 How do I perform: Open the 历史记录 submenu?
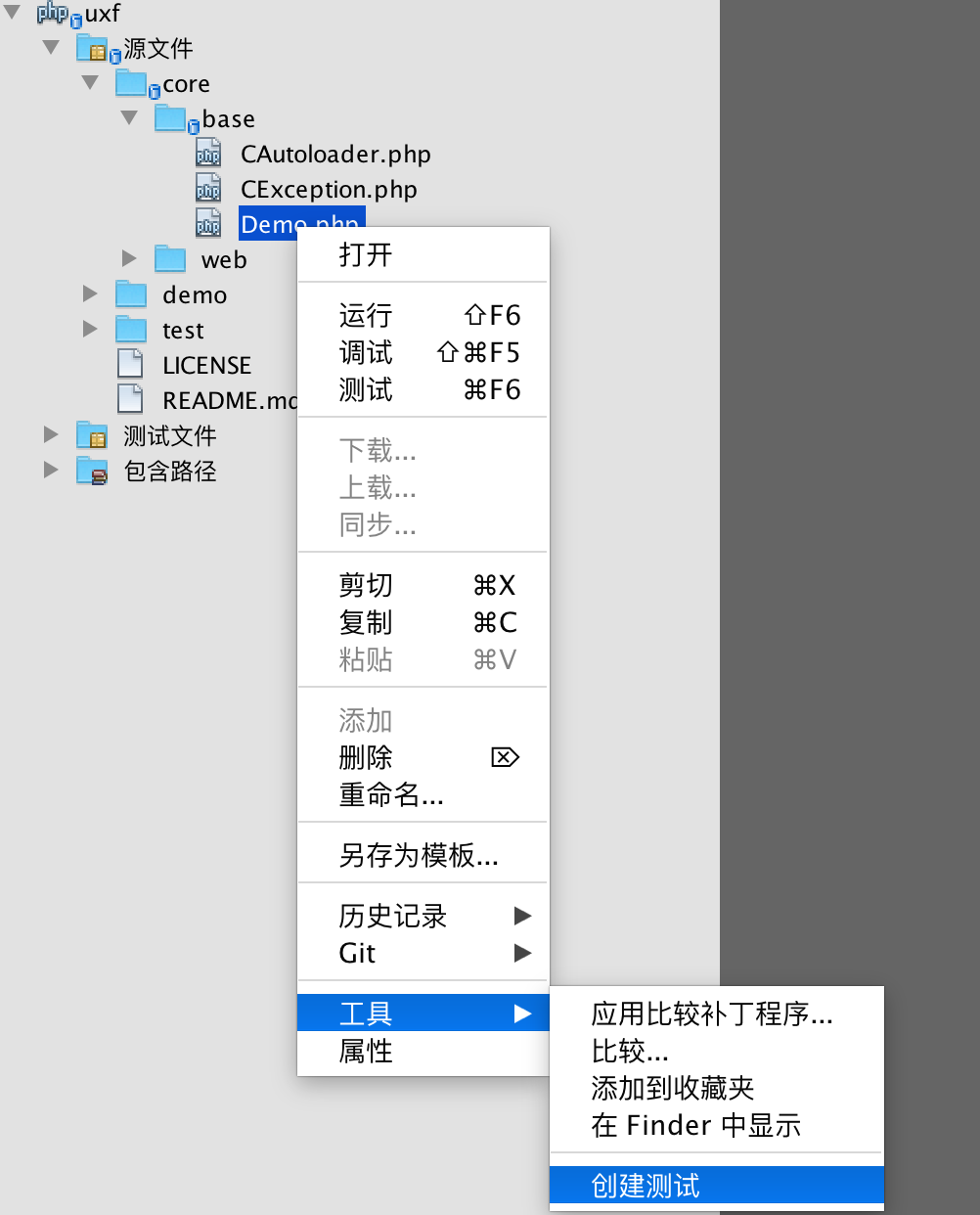pyautogui.click(x=423, y=916)
